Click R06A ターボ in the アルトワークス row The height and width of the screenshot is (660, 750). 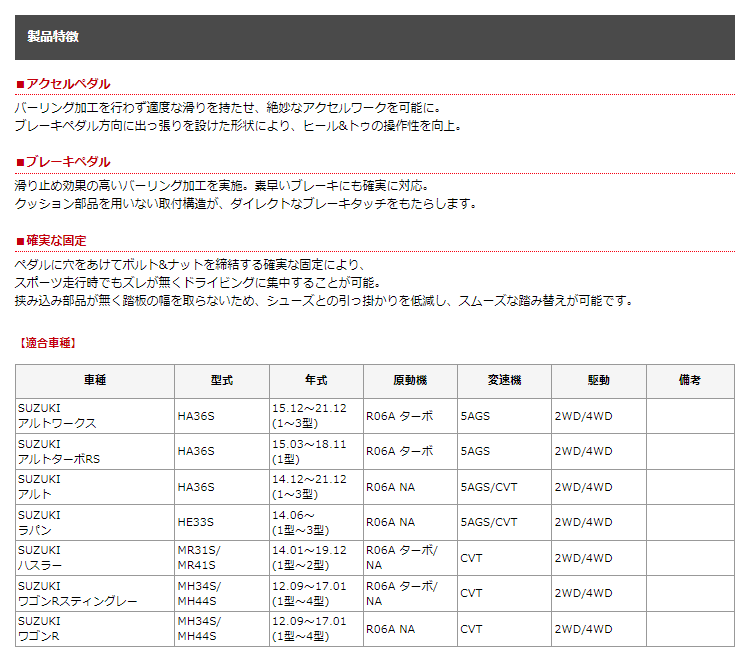point(400,416)
